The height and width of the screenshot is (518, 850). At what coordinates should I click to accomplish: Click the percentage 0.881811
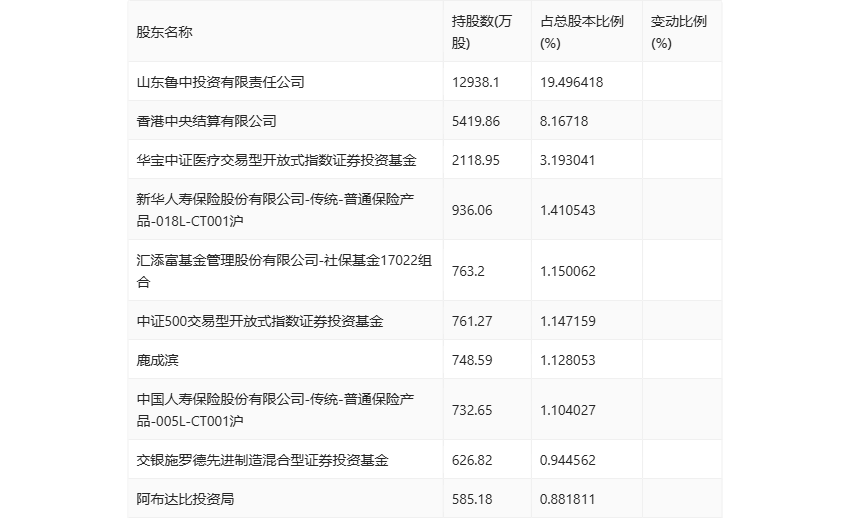[x=568, y=499]
